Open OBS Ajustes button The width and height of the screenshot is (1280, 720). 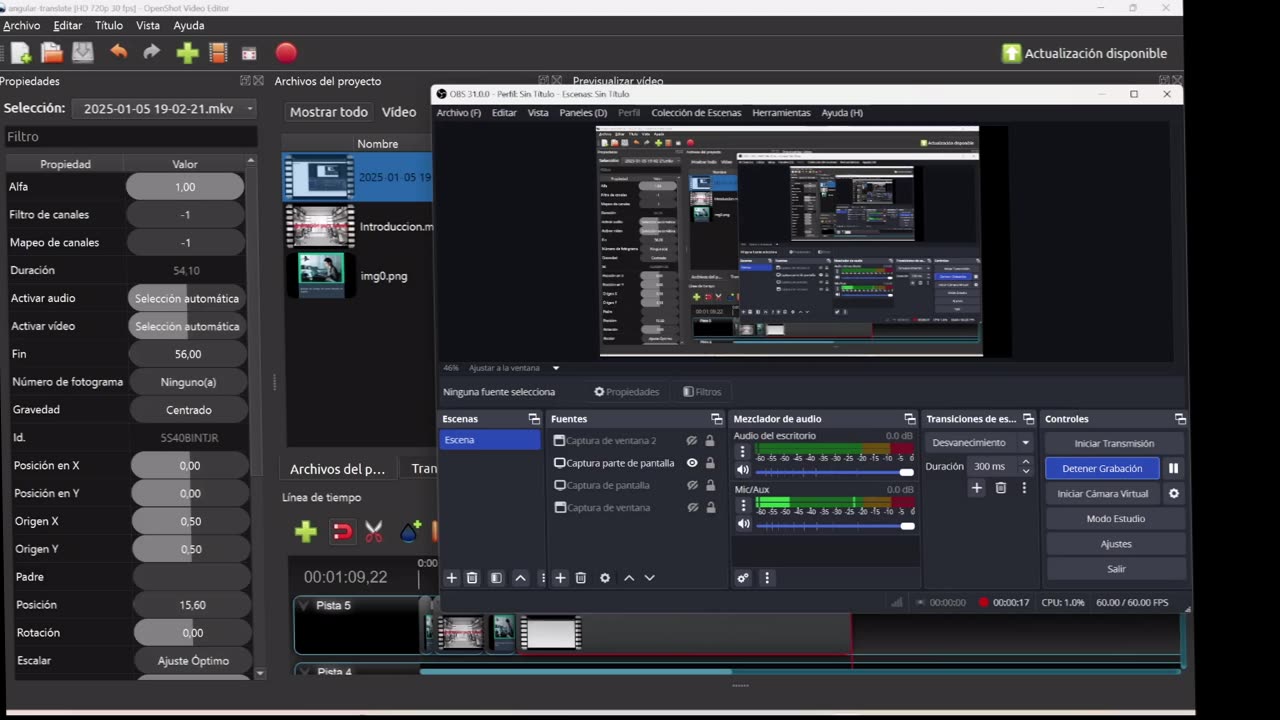tap(1115, 544)
